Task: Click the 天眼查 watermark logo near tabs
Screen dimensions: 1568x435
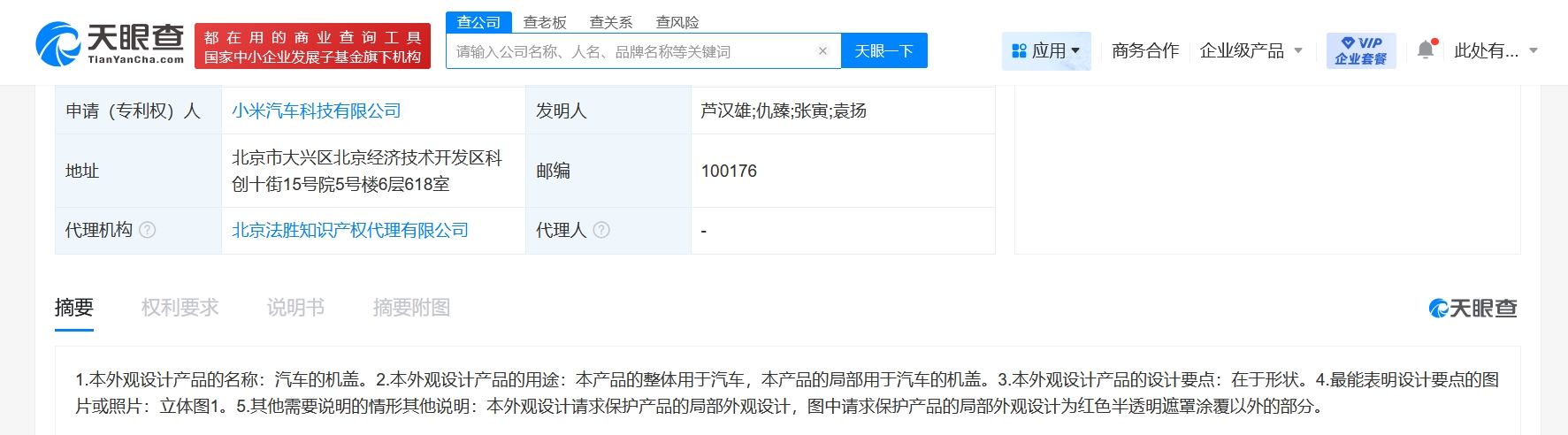Action: [1472, 309]
